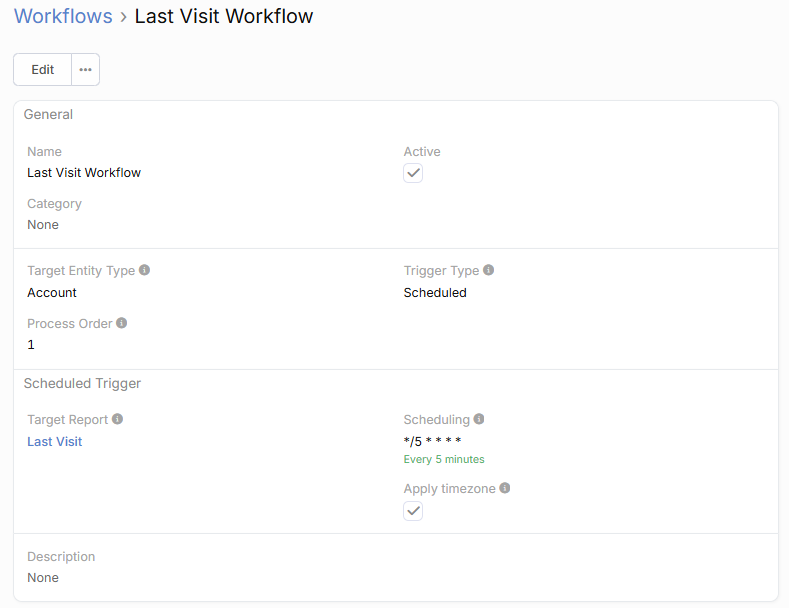Image resolution: width=789 pixels, height=608 pixels.
Task: Click the Scheduled Trigger section header
Action: pyautogui.click(x=82, y=383)
